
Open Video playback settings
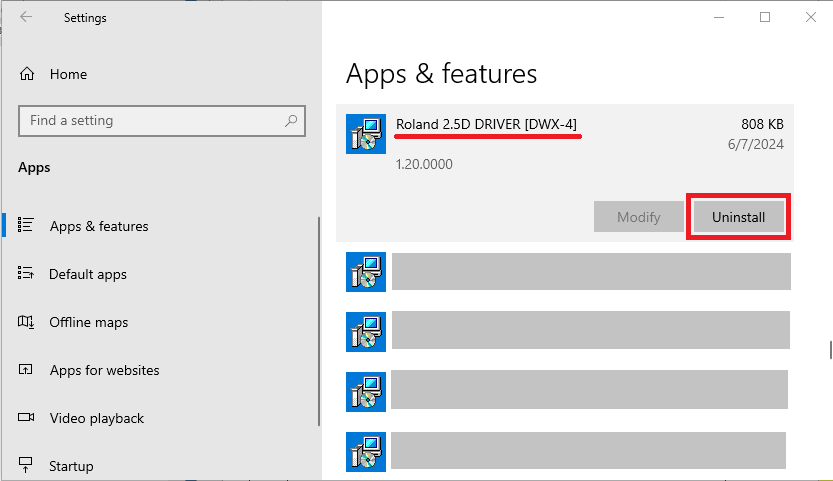97,418
